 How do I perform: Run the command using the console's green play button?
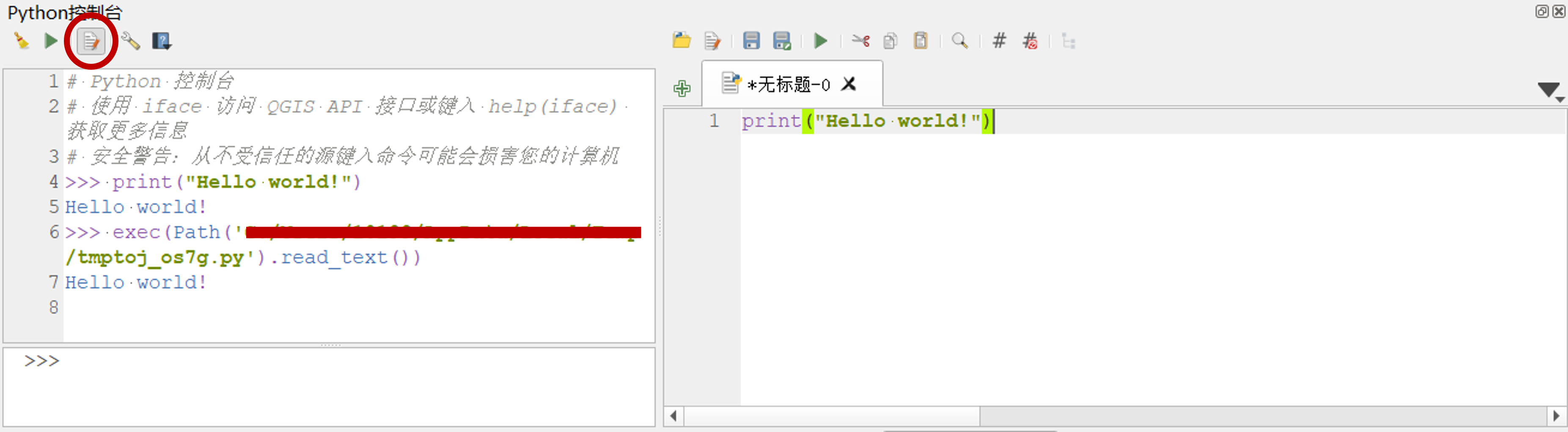pyautogui.click(x=50, y=41)
